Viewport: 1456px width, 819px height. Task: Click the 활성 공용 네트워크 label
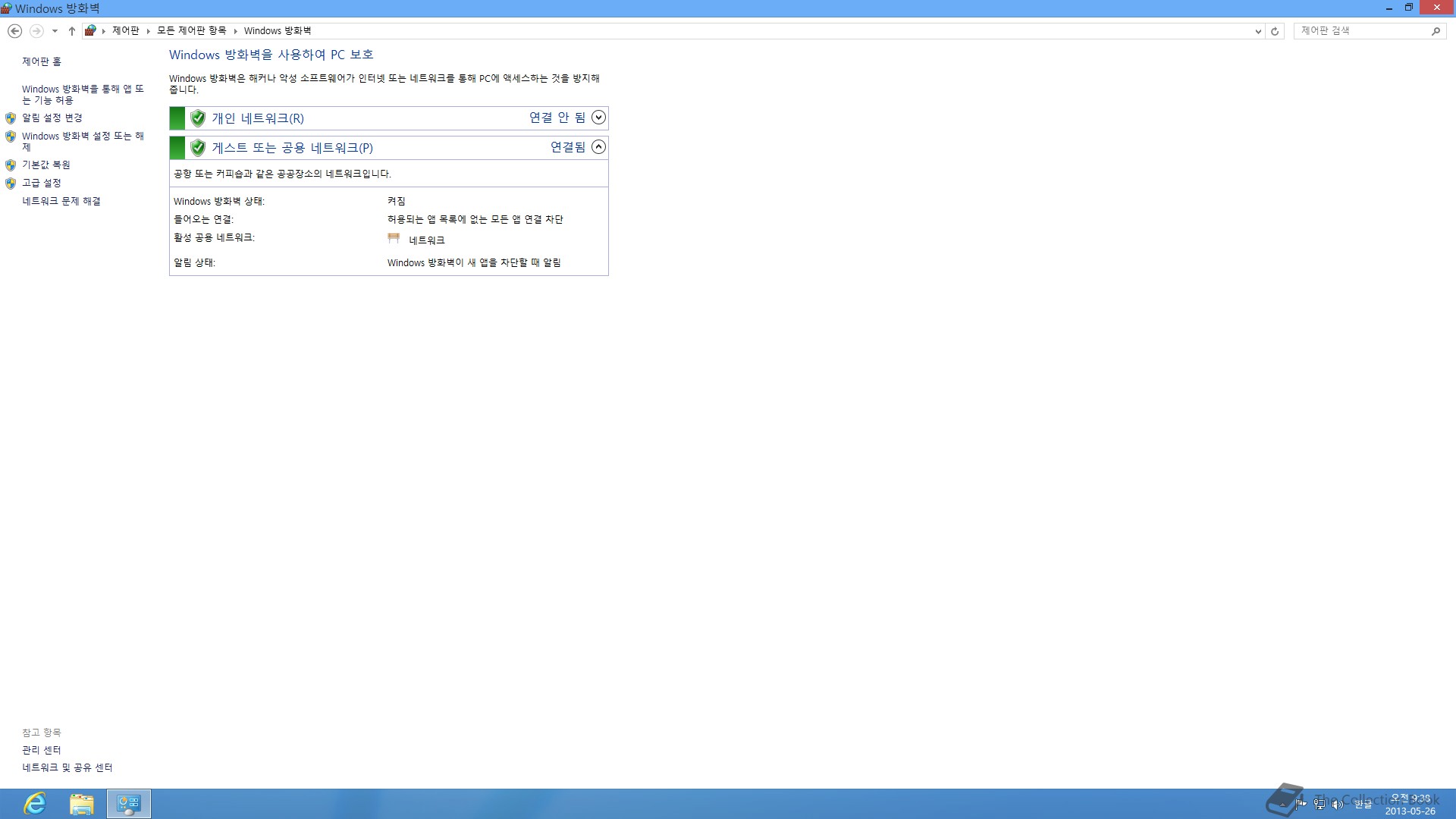pos(214,237)
